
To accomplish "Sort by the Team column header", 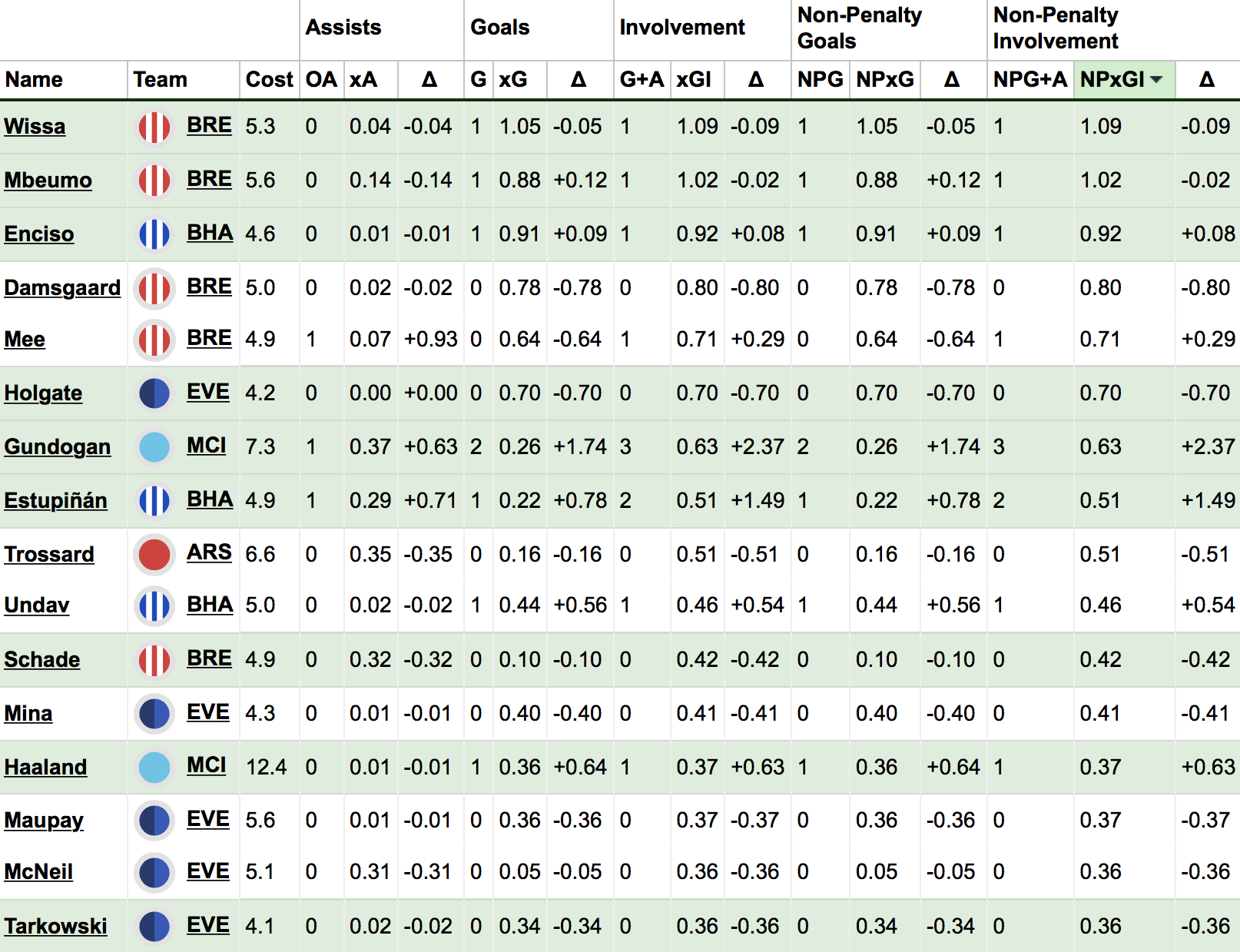I will [161, 80].
